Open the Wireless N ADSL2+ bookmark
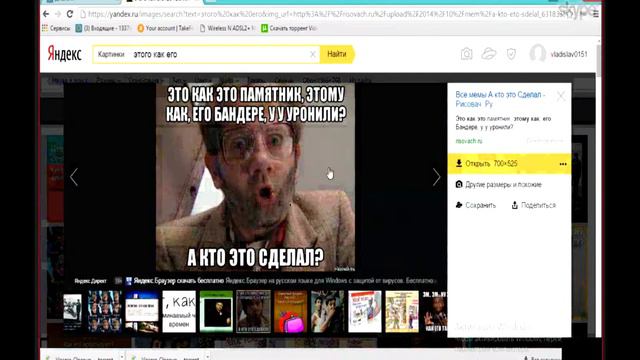This screenshot has width=640, height=360. (227, 28)
